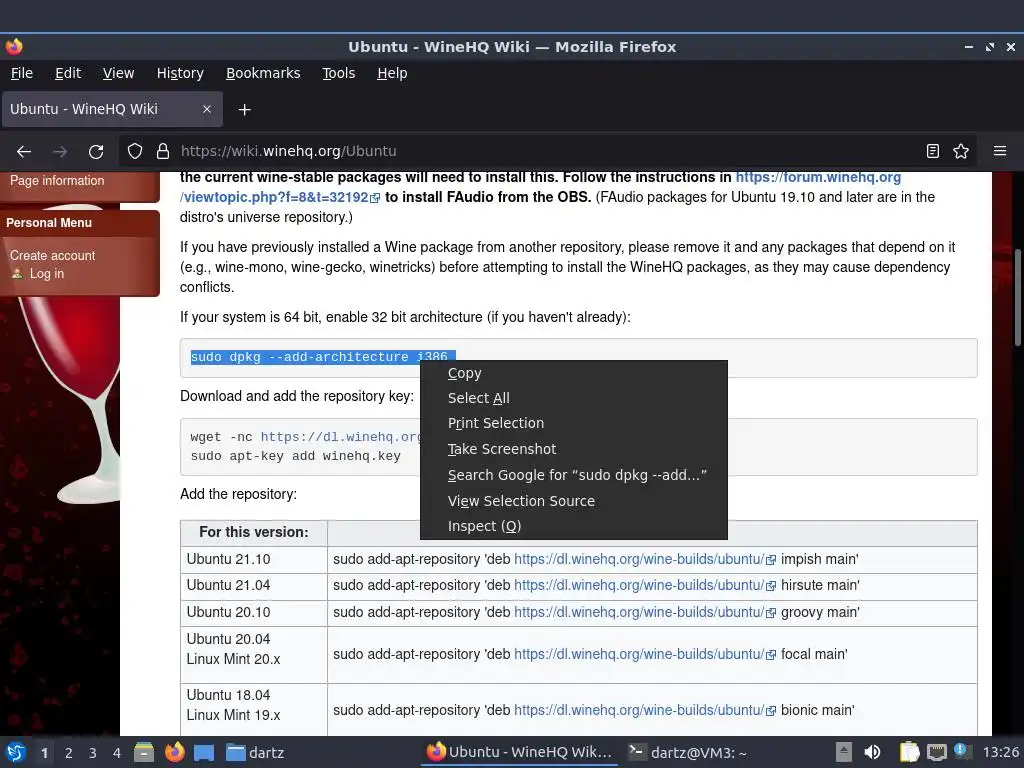Click the Create account link
The height and width of the screenshot is (768, 1024).
click(x=52, y=255)
